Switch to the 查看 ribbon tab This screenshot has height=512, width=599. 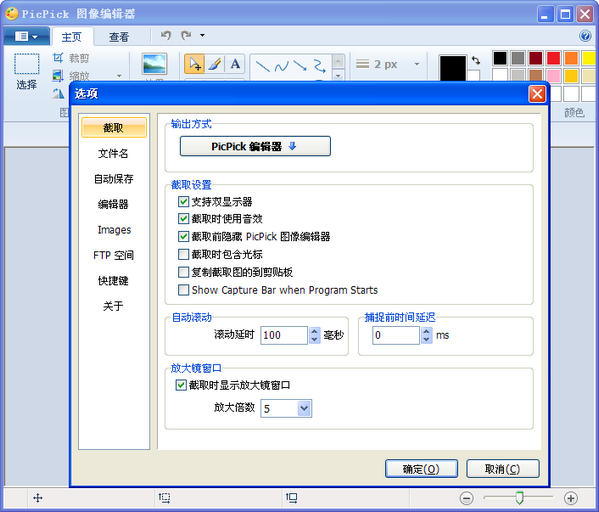click(119, 37)
